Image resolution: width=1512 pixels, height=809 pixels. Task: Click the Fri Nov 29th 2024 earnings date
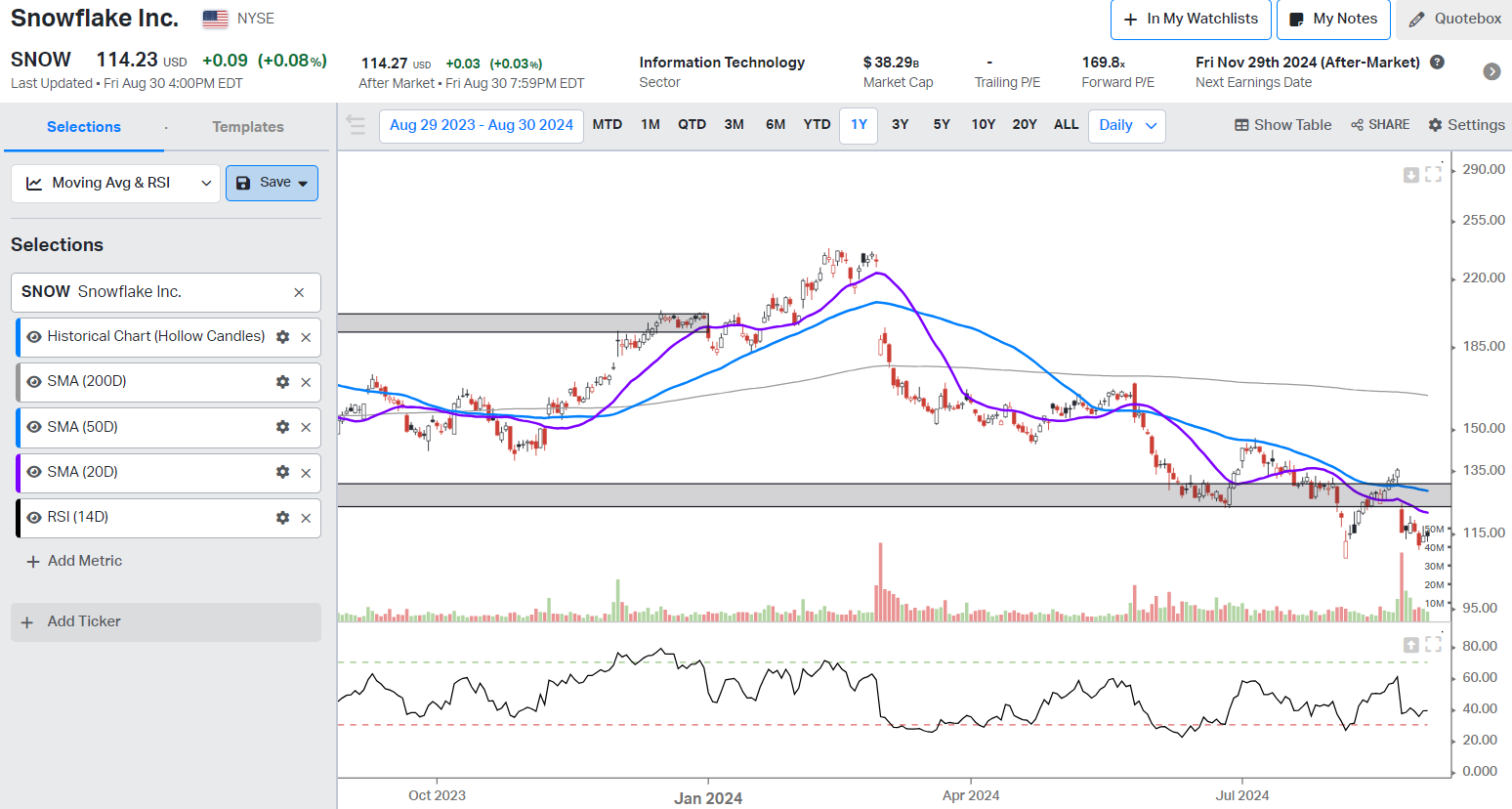1308,63
